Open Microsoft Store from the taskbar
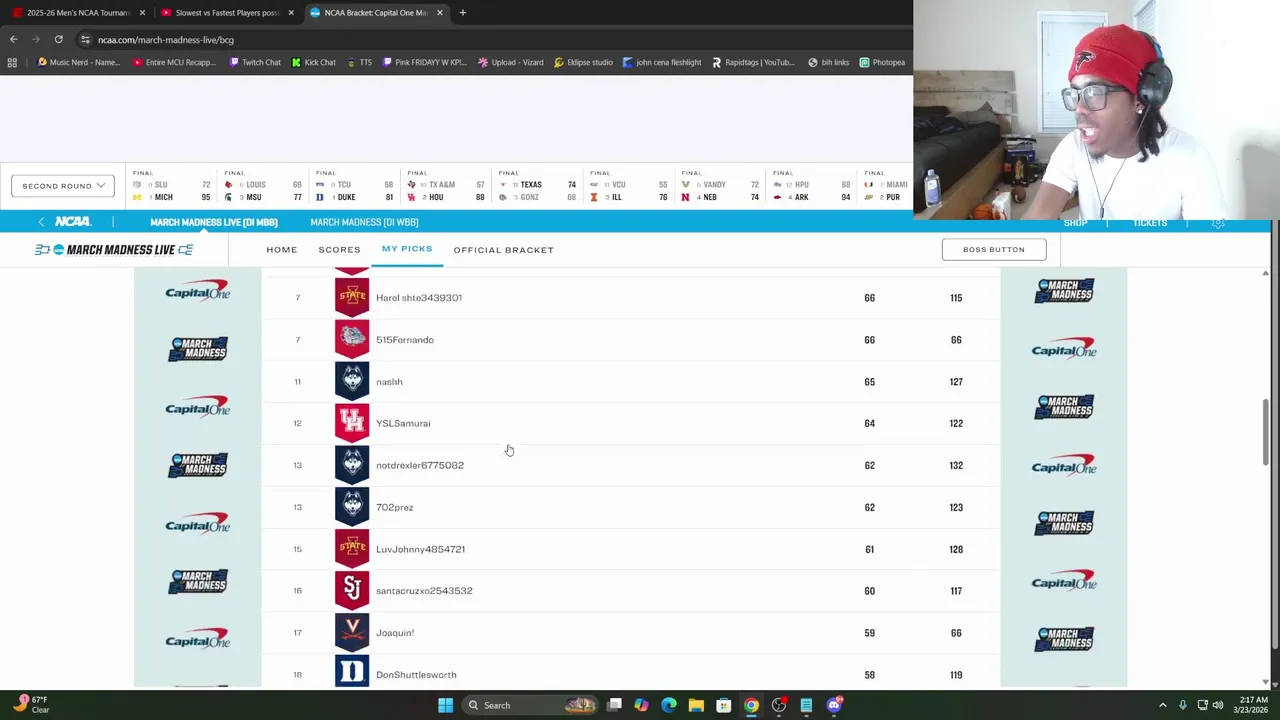The image size is (1280, 720). pos(724,705)
